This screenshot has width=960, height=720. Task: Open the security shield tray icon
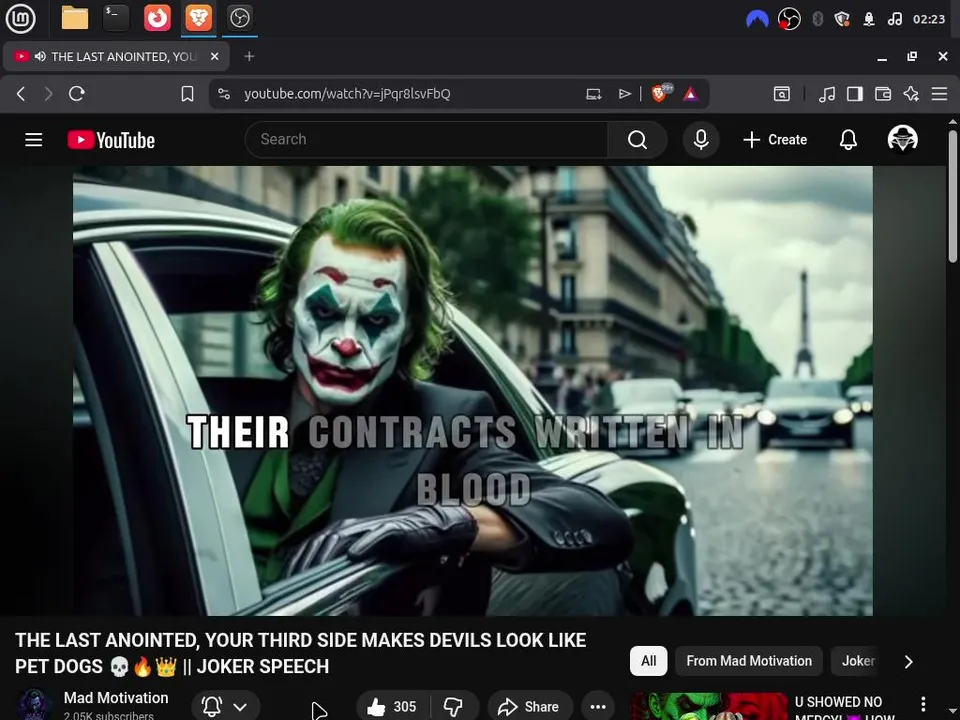tap(842, 19)
